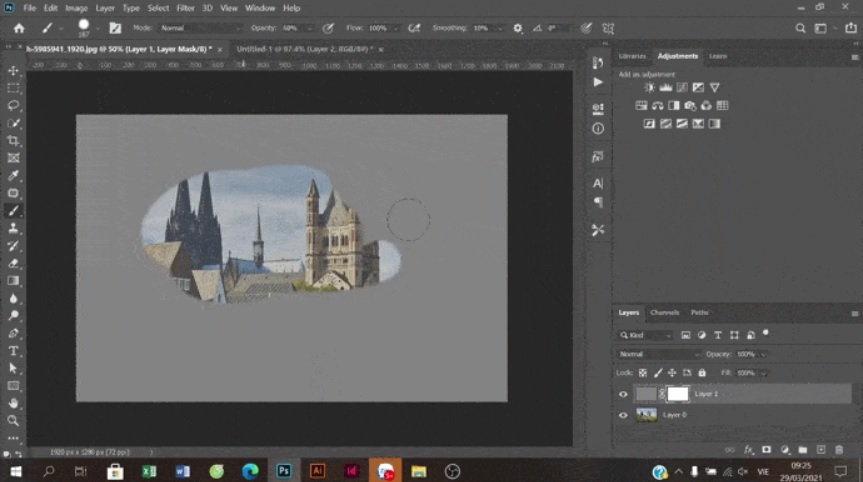The width and height of the screenshot is (863, 482).
Task: Open Excel from the Windows taskbar
Action: click(149, 471)
